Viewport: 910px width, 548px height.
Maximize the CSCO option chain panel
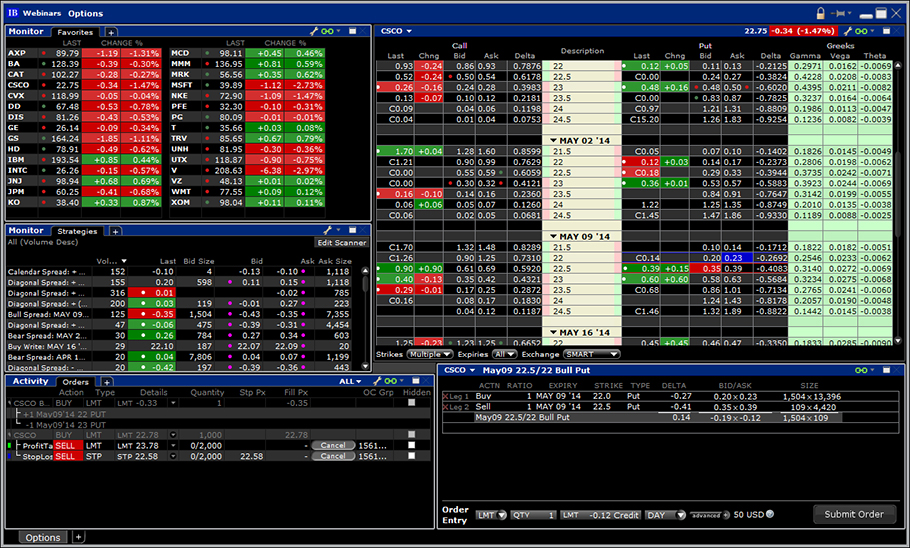[886, 31]
